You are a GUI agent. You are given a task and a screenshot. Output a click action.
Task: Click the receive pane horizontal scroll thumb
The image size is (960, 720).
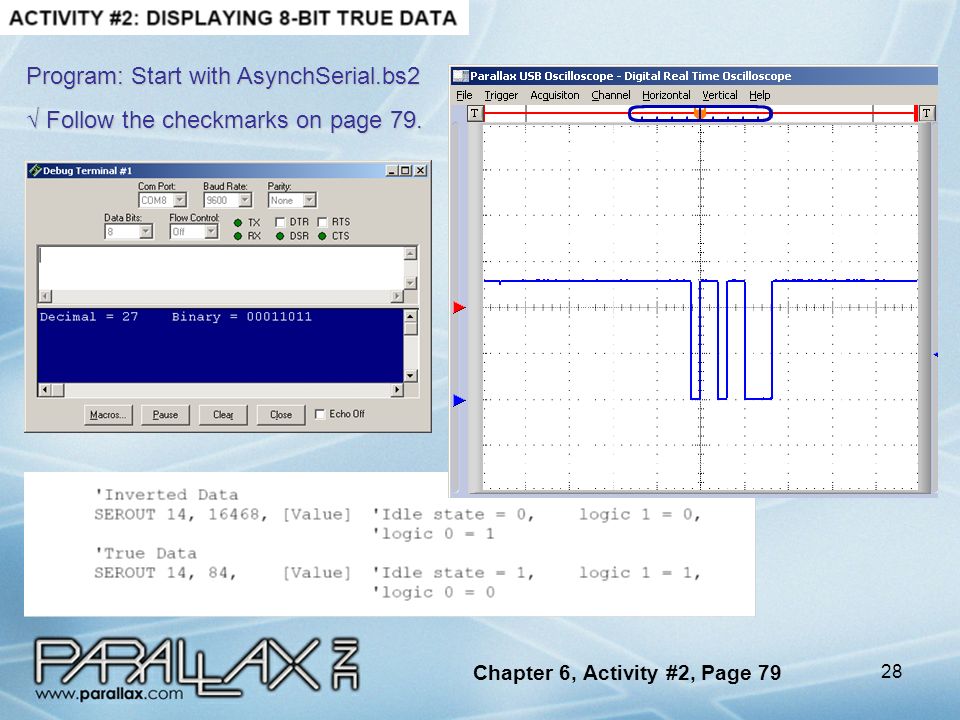tap(58, 389)
